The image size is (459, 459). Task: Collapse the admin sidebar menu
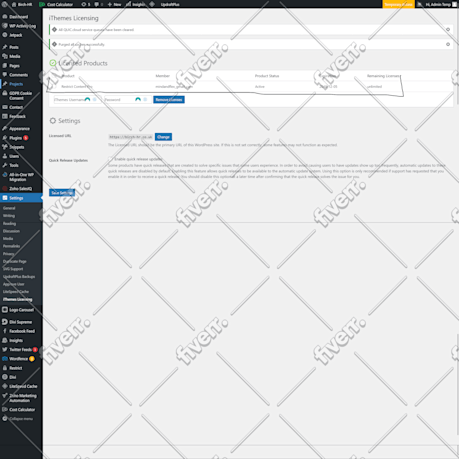coord(18,419)
